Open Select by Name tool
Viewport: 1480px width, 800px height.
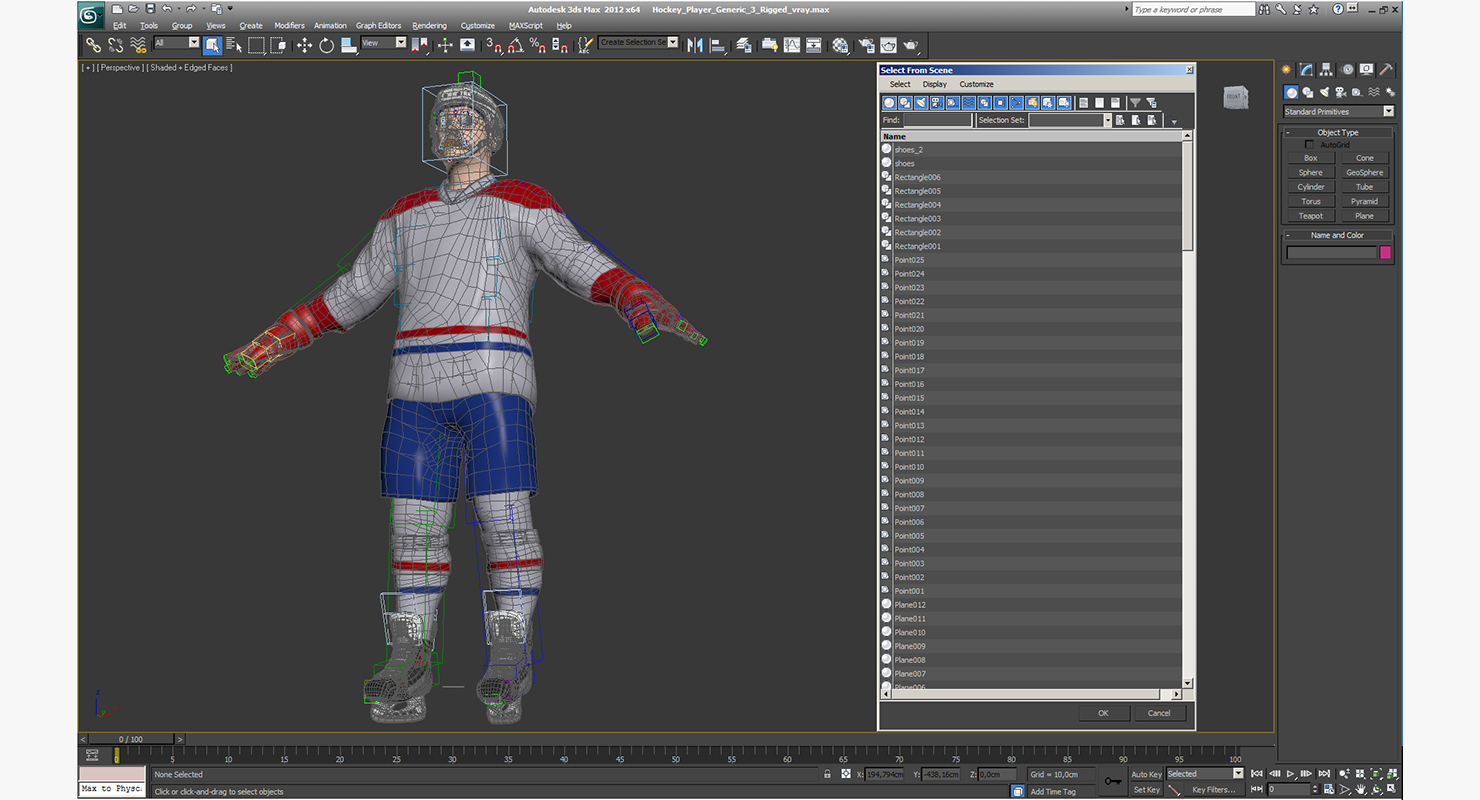click(235, 45)
